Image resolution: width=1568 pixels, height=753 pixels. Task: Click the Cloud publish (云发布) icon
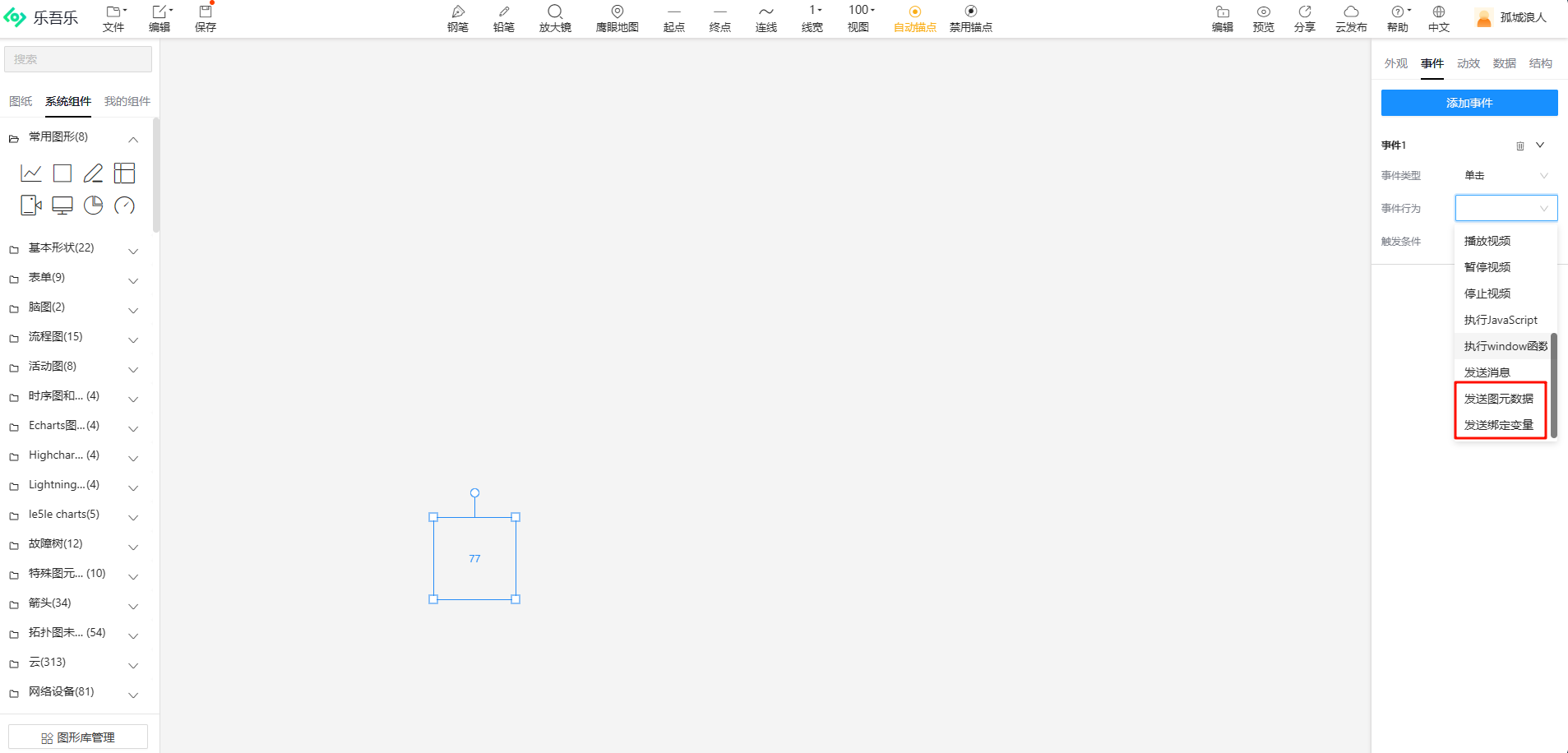point(1350,17)
